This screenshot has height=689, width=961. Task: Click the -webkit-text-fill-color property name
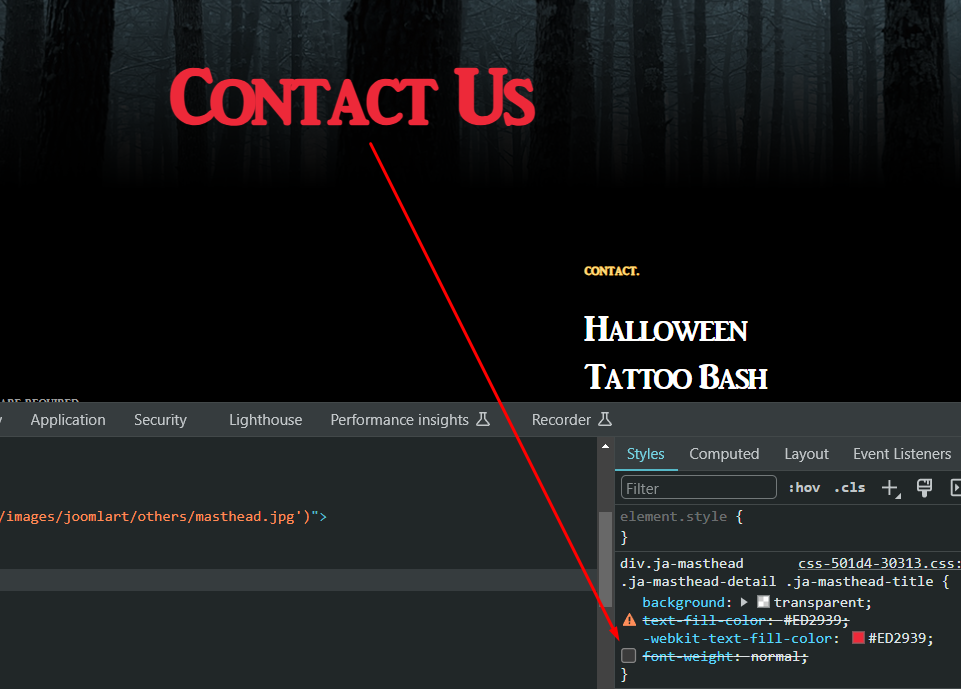738,638
